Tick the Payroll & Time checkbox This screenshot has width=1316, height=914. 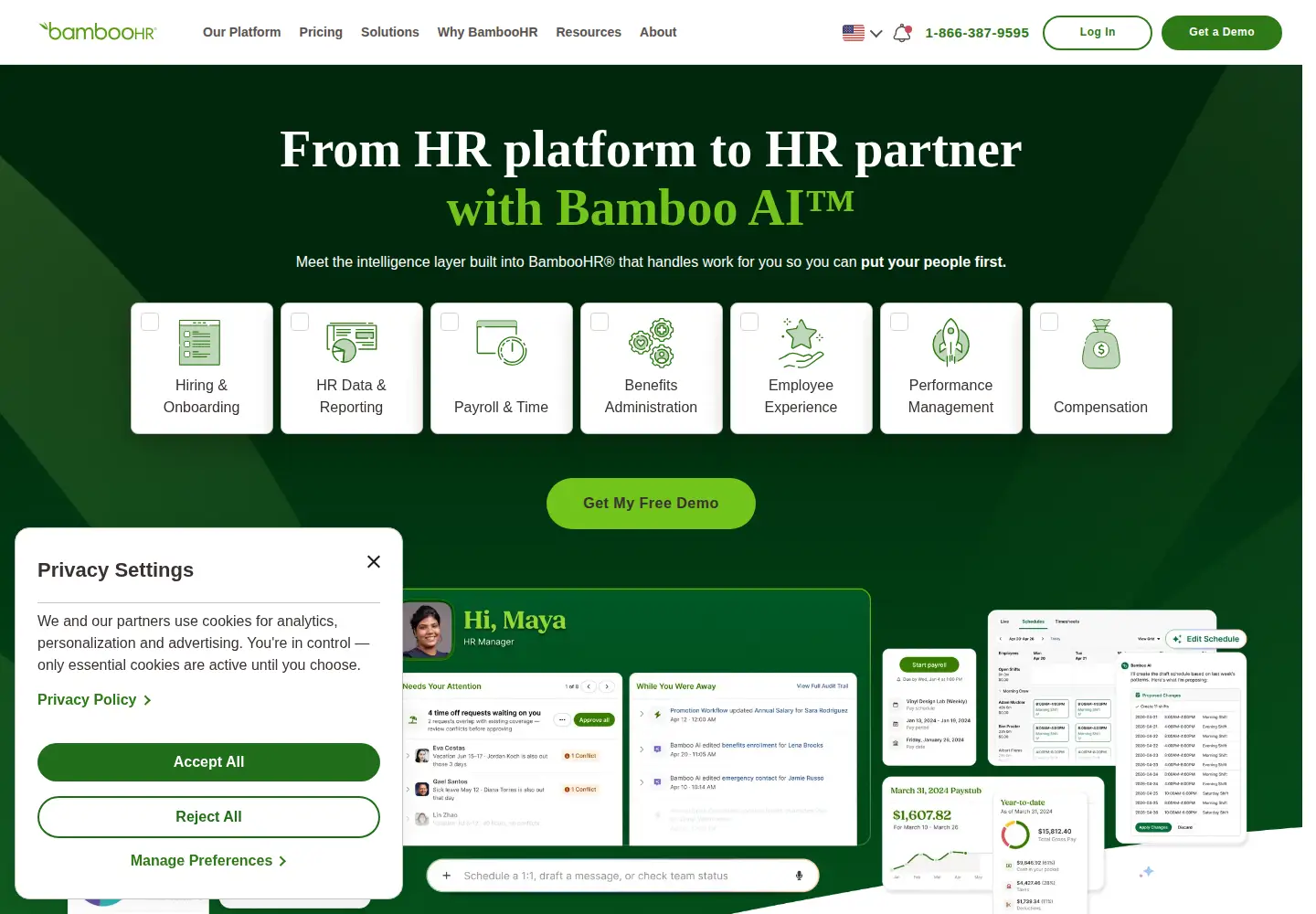pyautogui.click(x=450, y=322)
